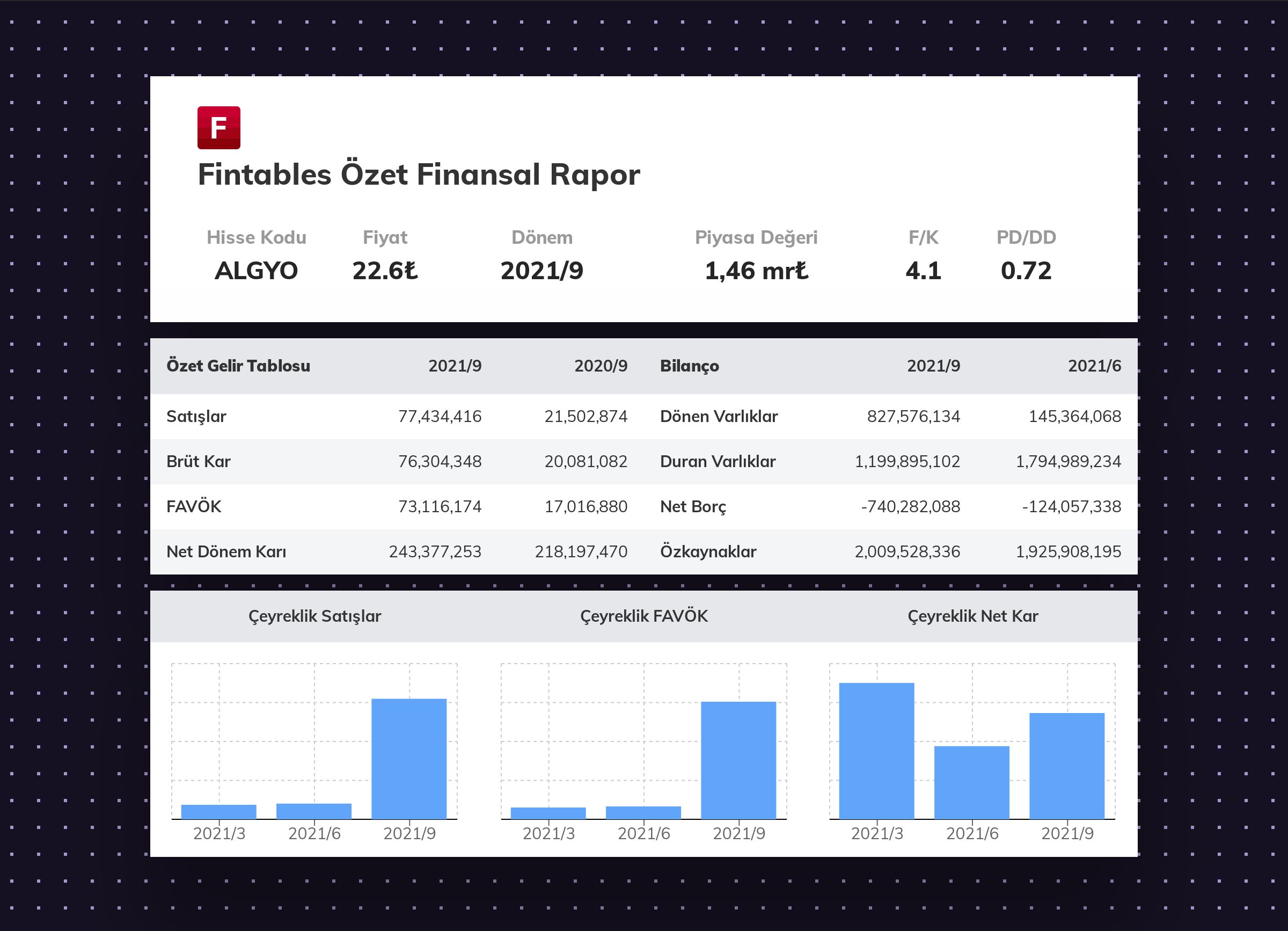Click the red Fintables F logo

[218, 128]
